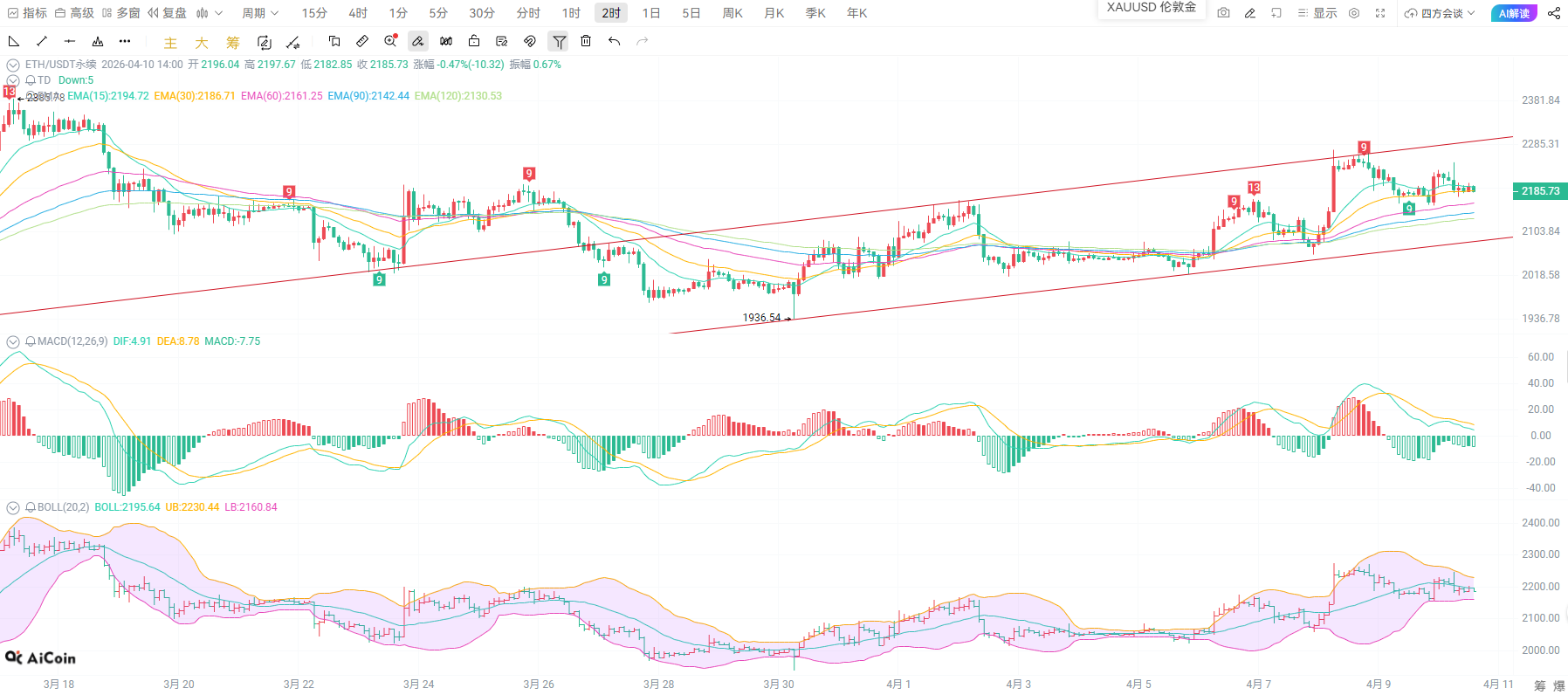Select the trend line drawing tool
The height and width of the screenshot is (695, 1568).
tap(42, 41)
